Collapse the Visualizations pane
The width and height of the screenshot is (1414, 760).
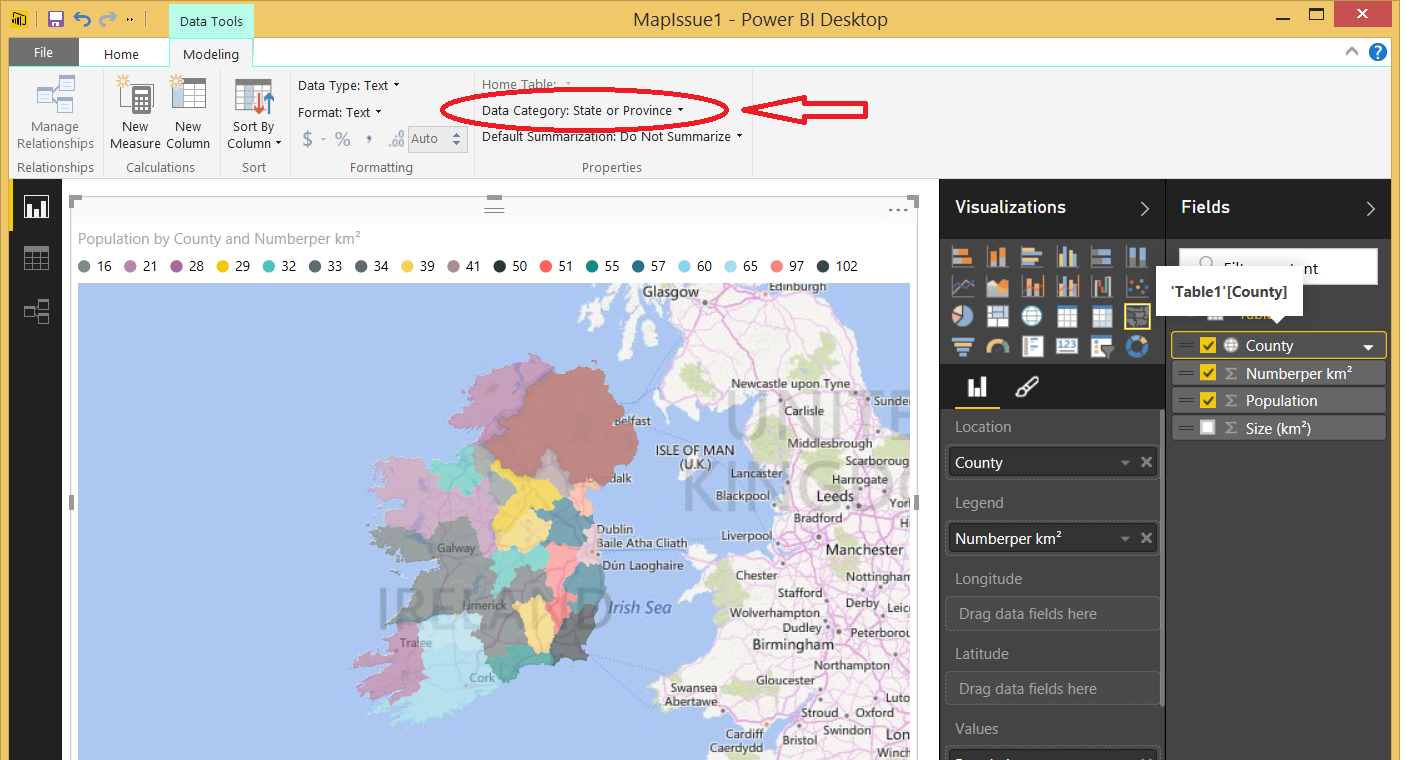[x=1145, y=208]
